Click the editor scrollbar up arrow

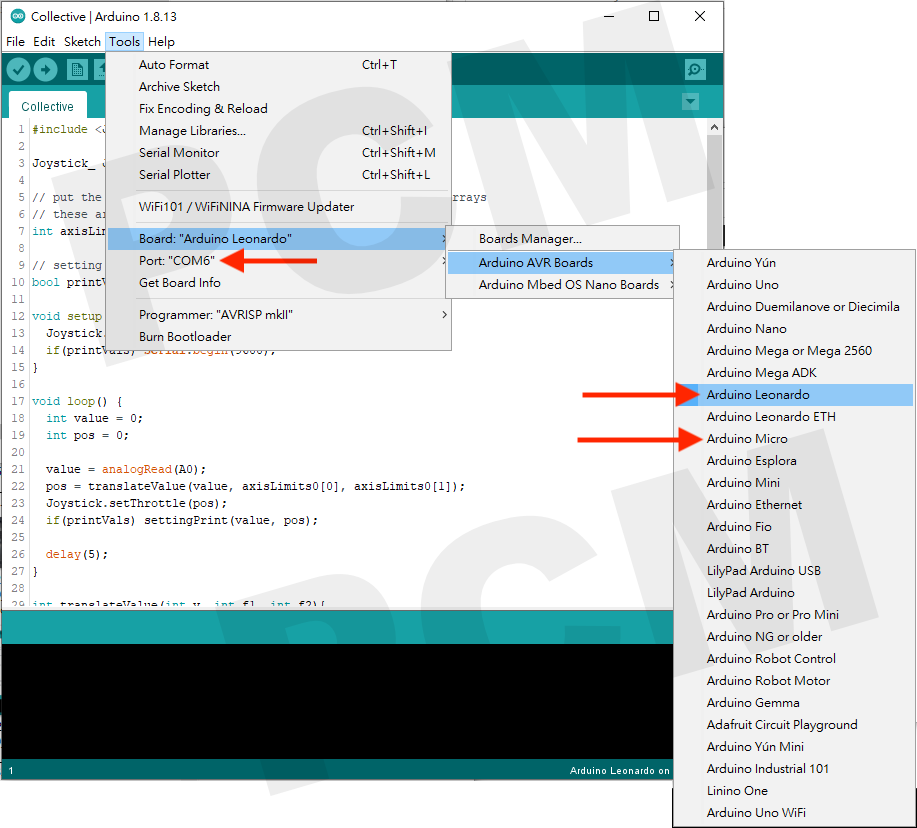[x=714, y=127]
